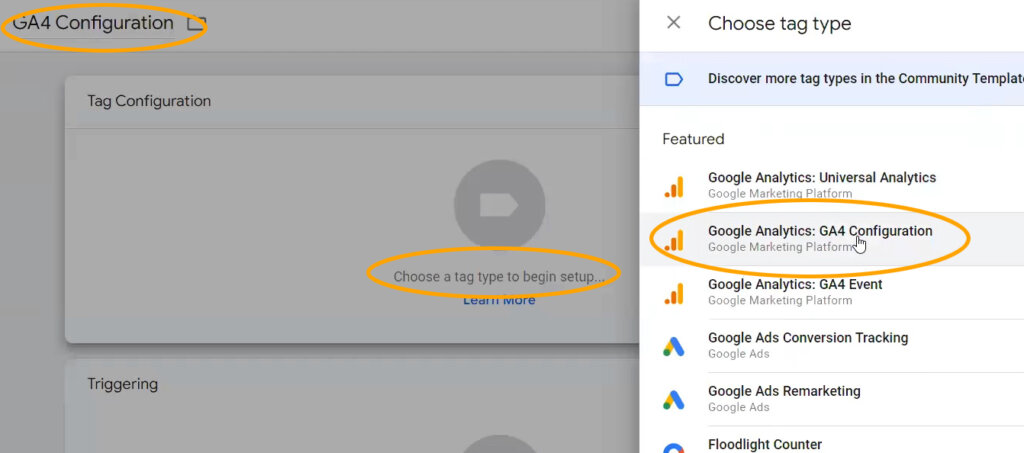This screenshot has width=1024, height=453.
Task: Click the GA4 Event bar chart icon
Action: click(x=673, y=294)
